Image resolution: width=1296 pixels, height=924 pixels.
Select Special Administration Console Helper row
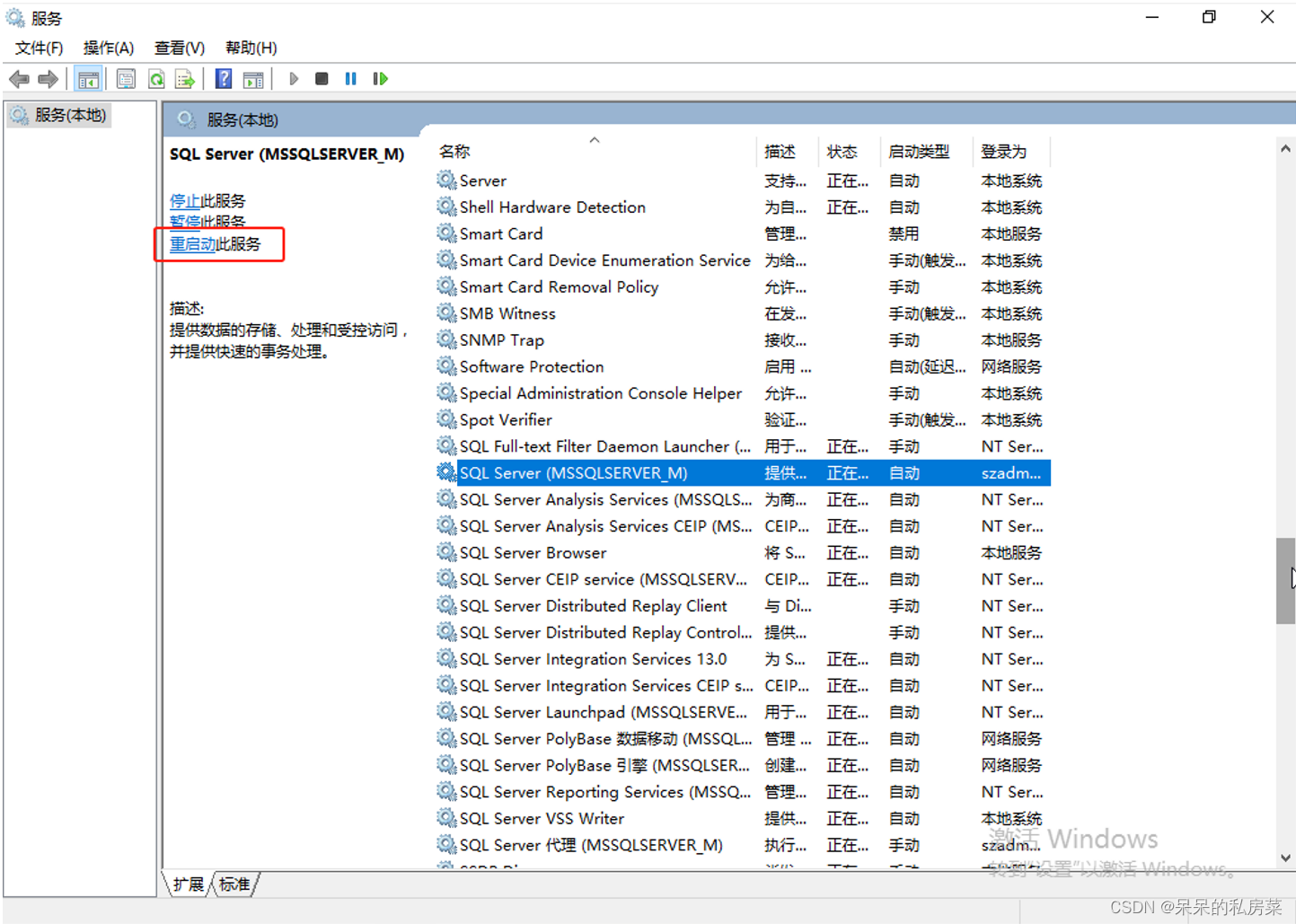coord(743,393)
